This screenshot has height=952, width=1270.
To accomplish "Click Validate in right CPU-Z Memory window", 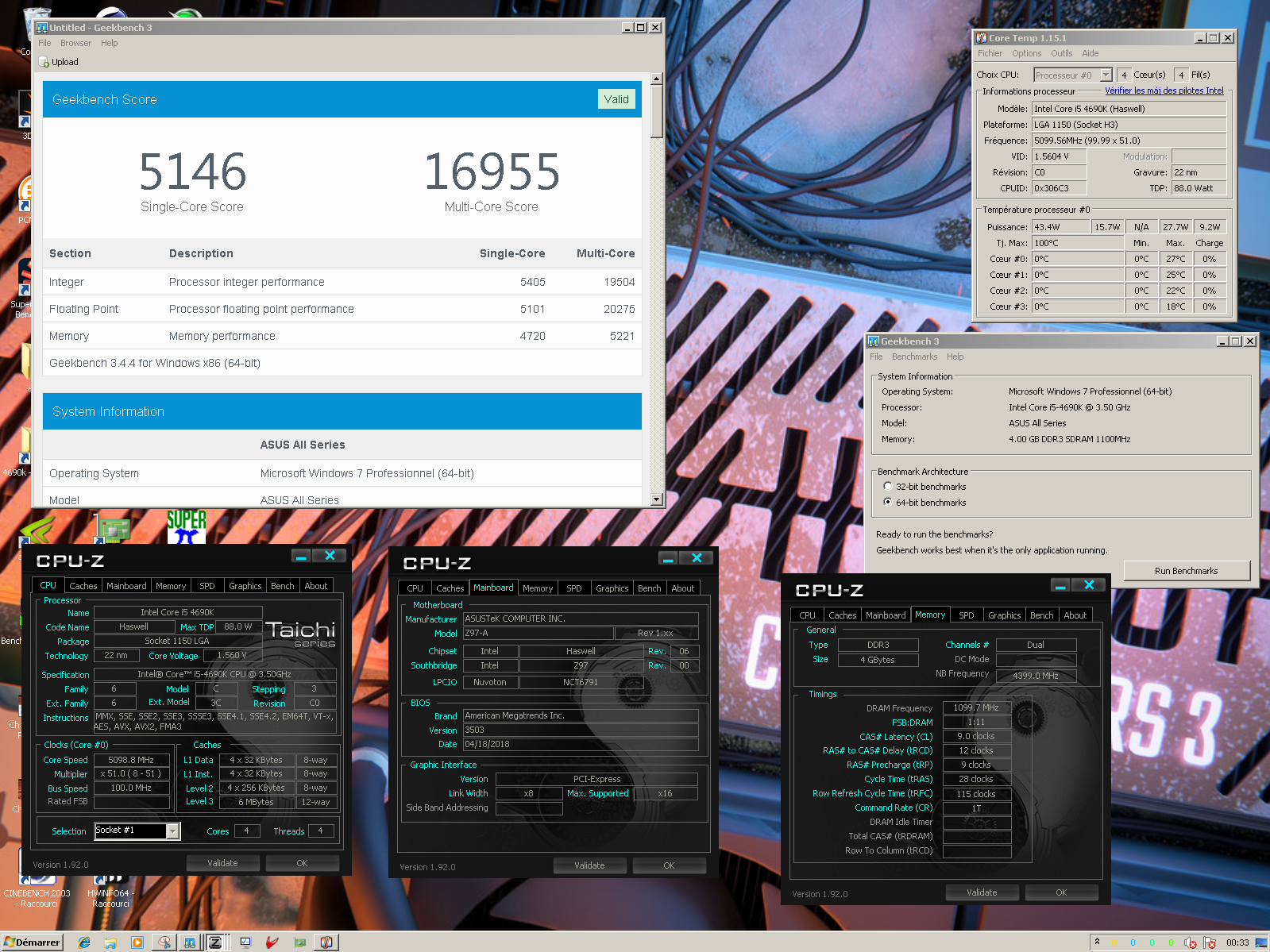I will (982, 892).
